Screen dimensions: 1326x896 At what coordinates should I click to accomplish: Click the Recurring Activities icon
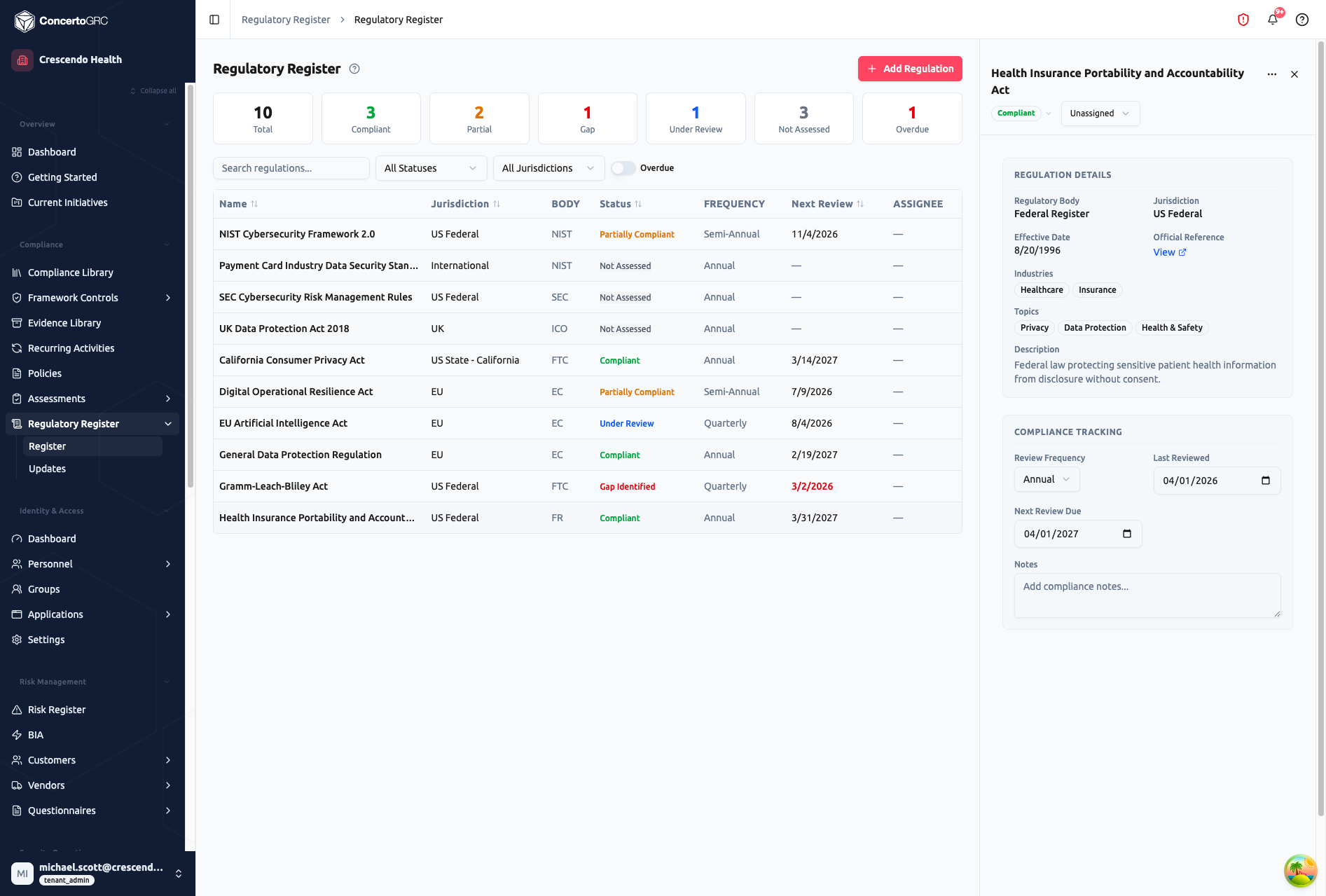point(17,348)
